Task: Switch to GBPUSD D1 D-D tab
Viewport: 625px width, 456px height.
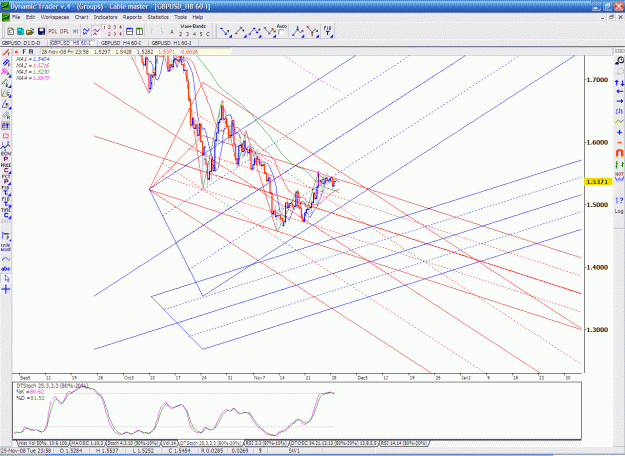Action: click(21, 43)
